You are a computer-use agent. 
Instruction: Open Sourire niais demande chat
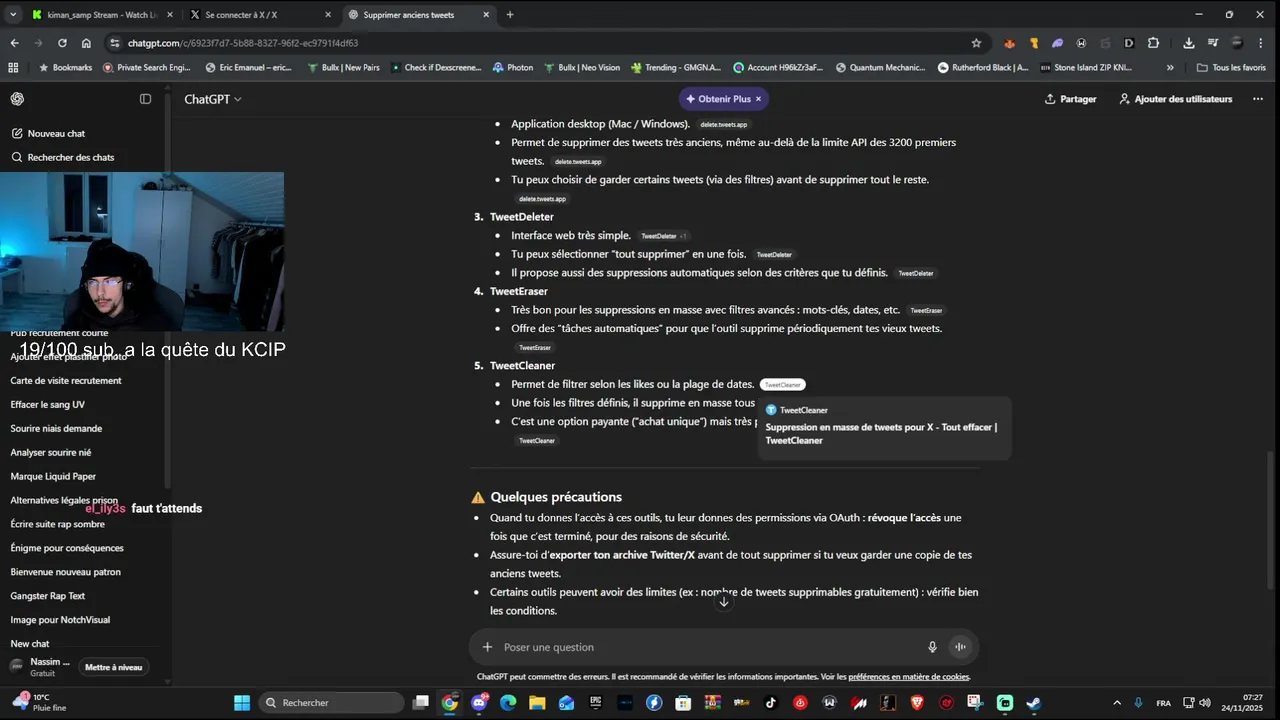[56, 429]
